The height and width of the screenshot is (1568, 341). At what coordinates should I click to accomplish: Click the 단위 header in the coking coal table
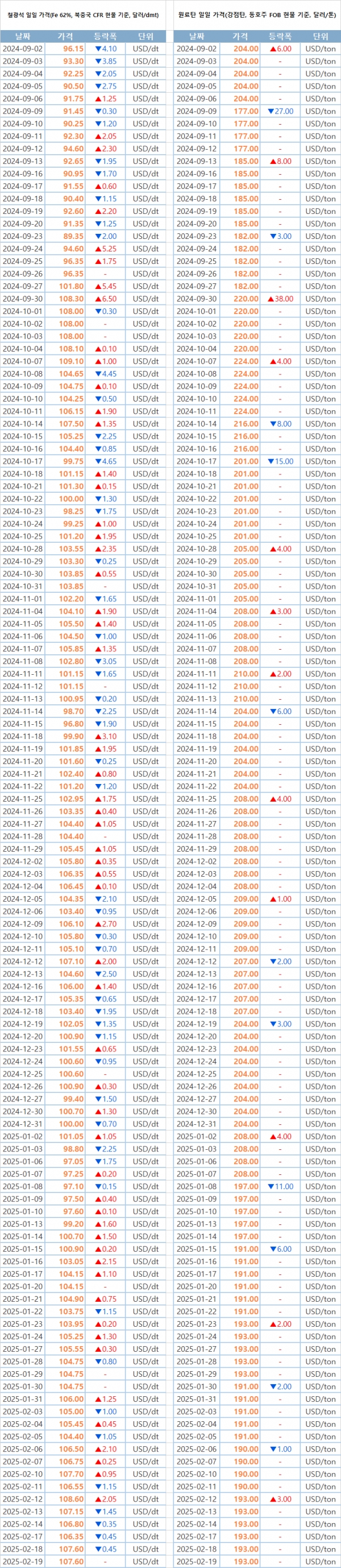tap(321, 36)
